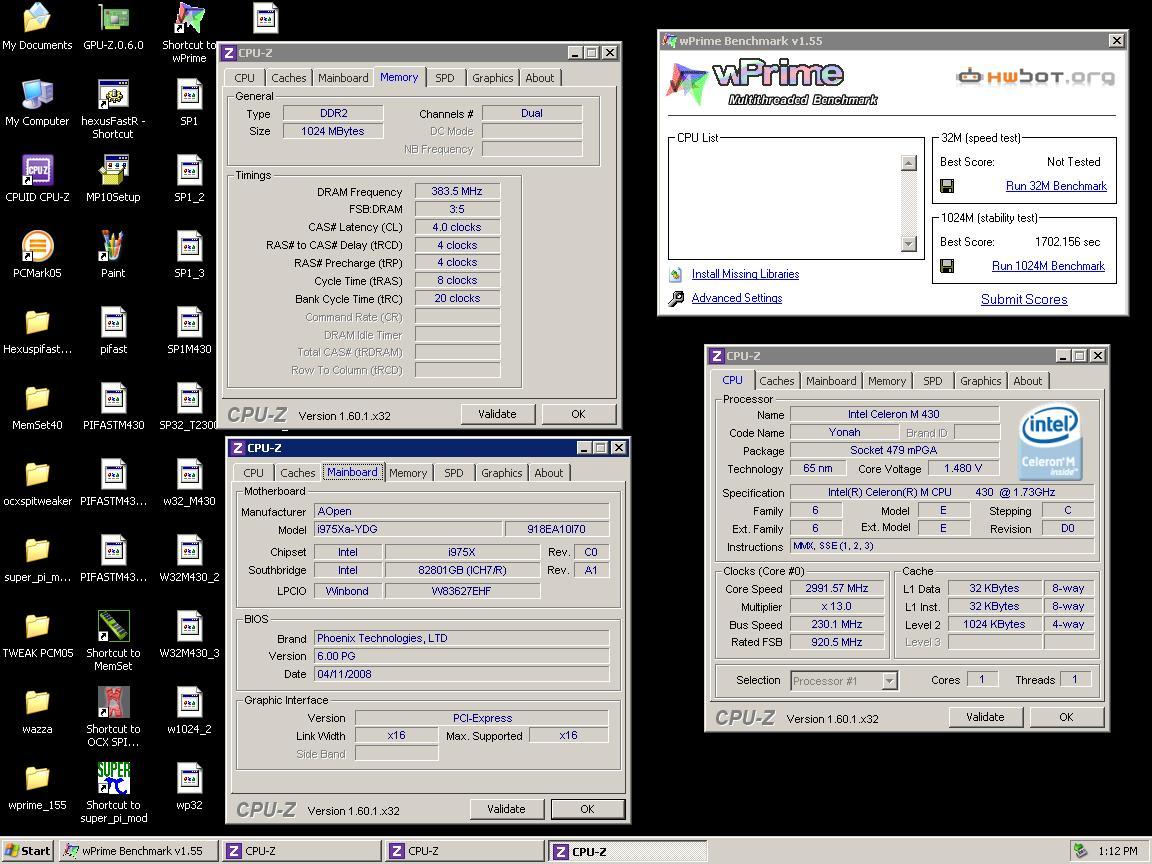Open the Processor #1 selection dropdown
The height and width of the screenshot is (864, 1152).
(x=889, y=681)
